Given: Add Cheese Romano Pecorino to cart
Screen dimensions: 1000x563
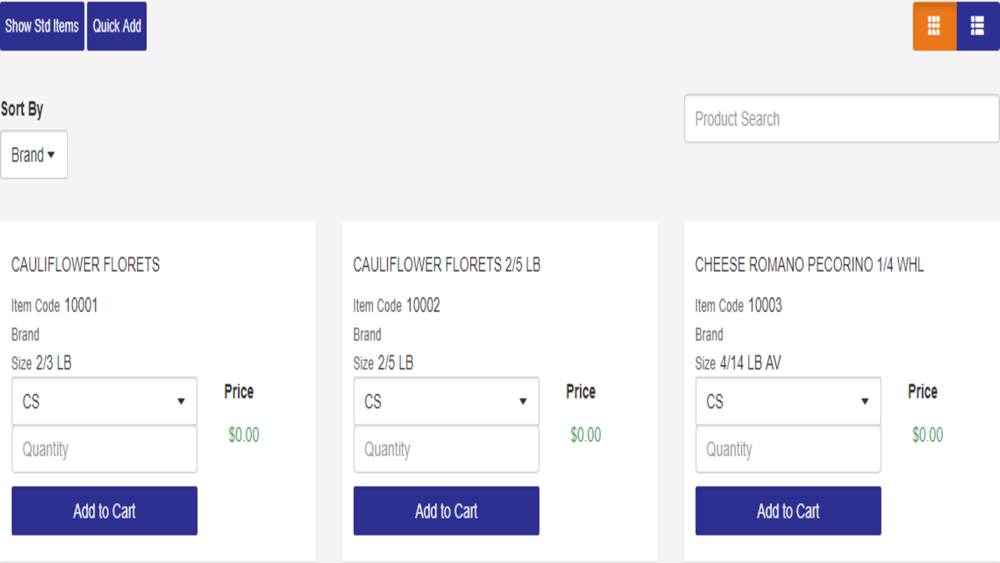Looking at the screenshot, I should (x=788, y=511).
